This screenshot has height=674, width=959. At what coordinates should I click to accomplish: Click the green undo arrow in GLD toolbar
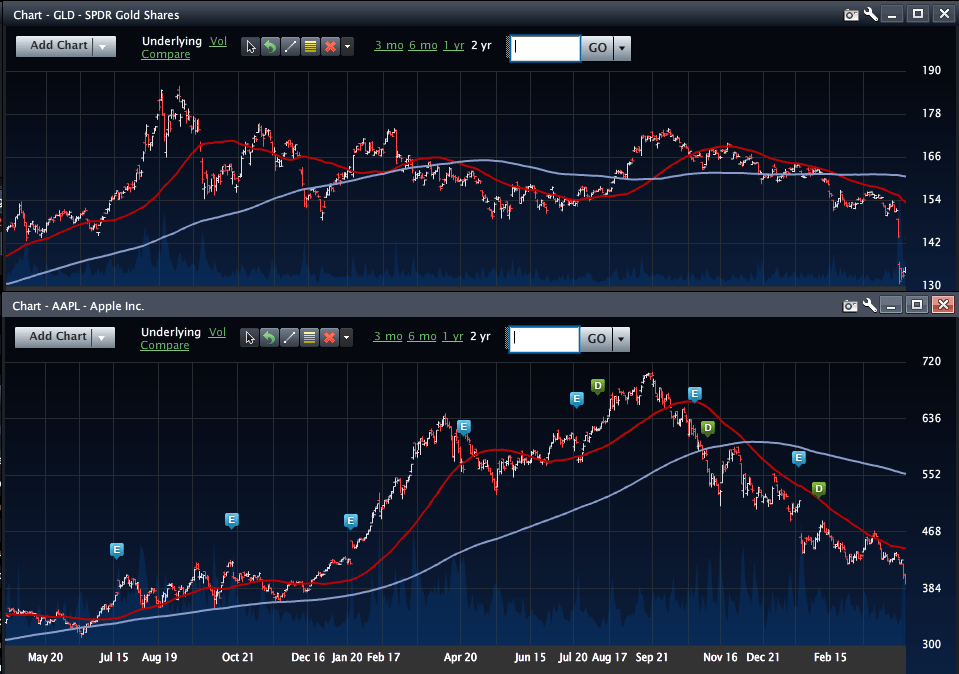coord(270,47)
